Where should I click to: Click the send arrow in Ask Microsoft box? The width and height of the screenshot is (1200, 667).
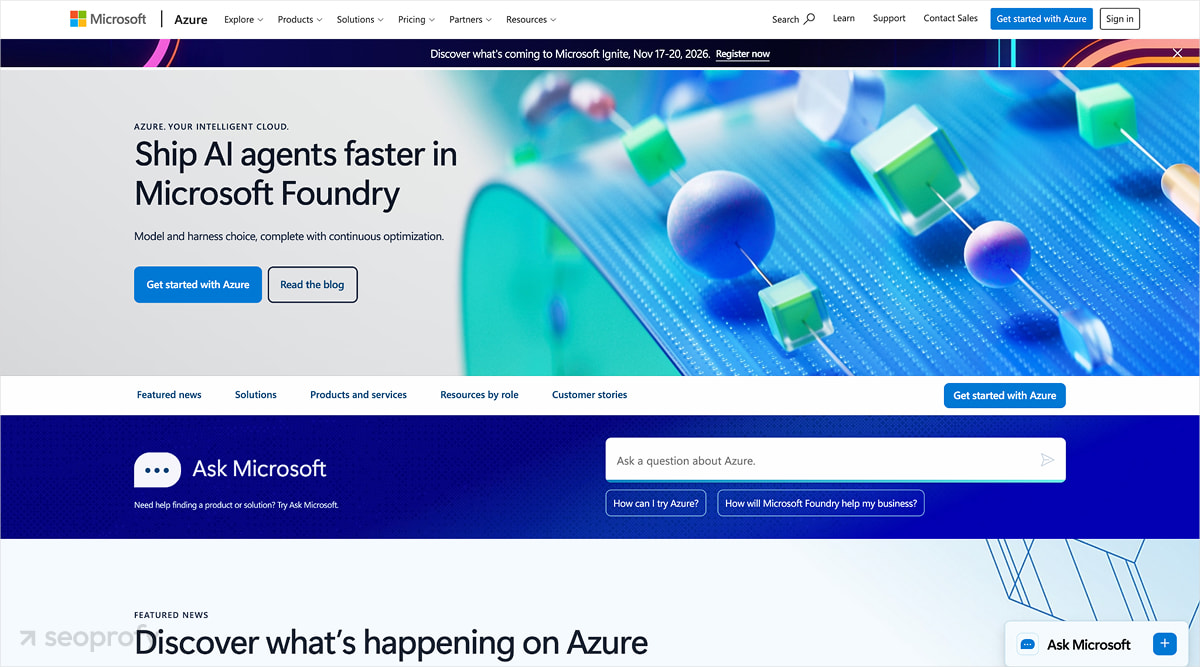[x=1047, y=460]
